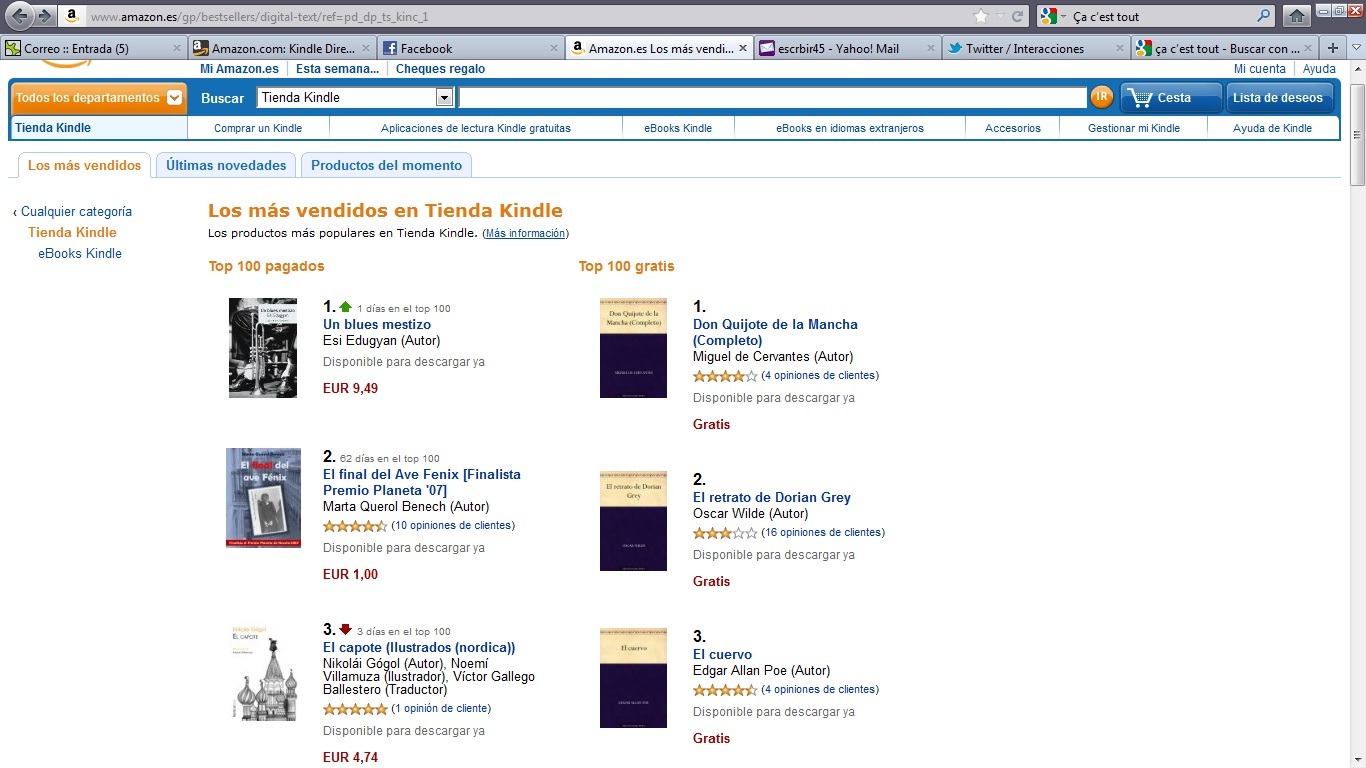Open a new tab with plus icon

[x=1332, y=48]
